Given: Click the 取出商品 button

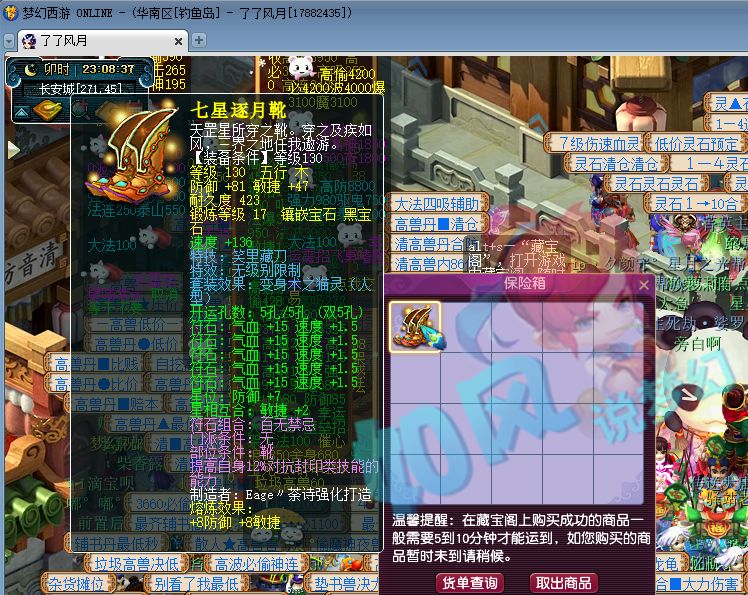Looking at the screenshot, I should [x=563, y=583].
